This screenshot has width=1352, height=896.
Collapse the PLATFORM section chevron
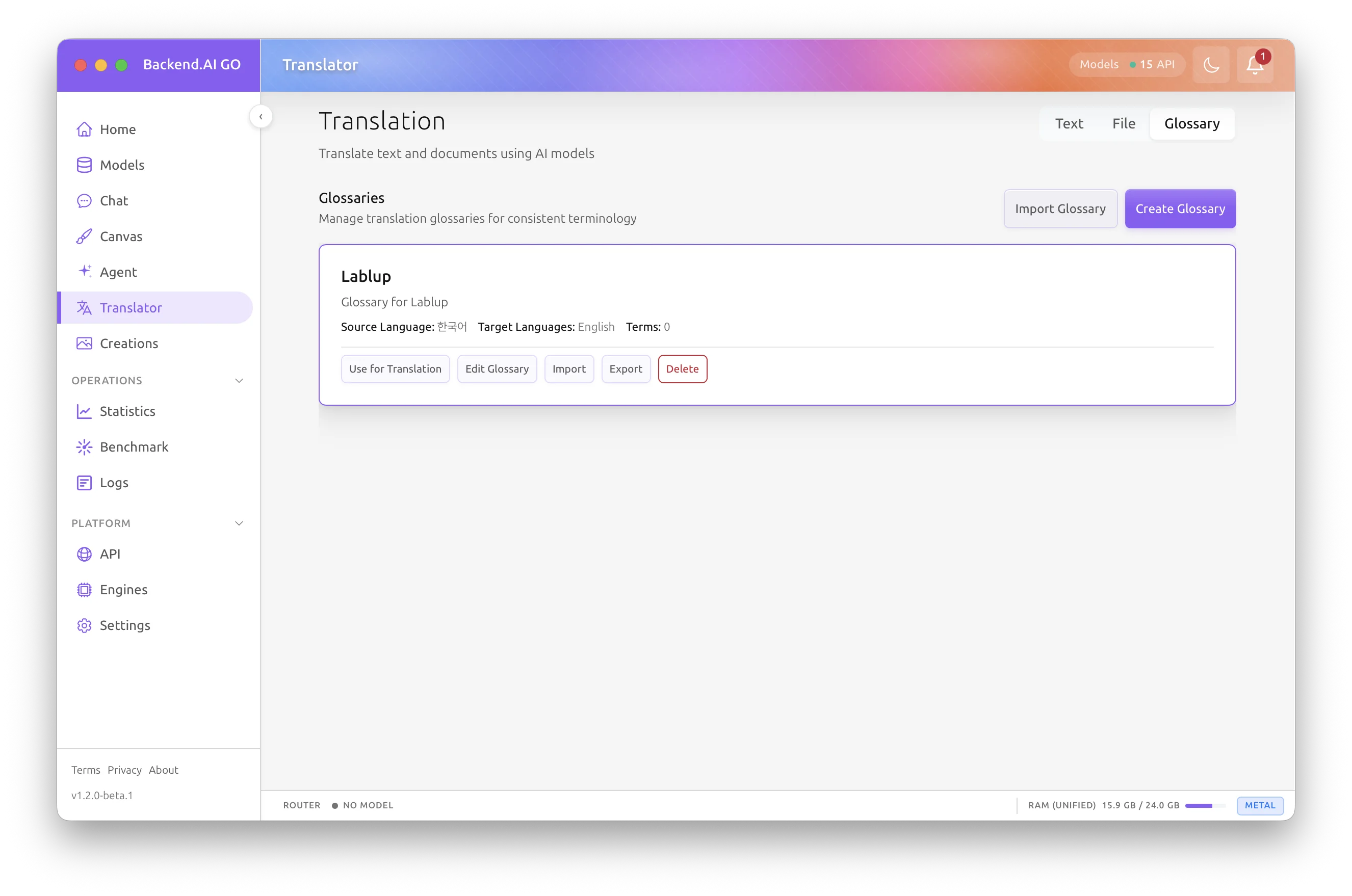pos(239,523)
